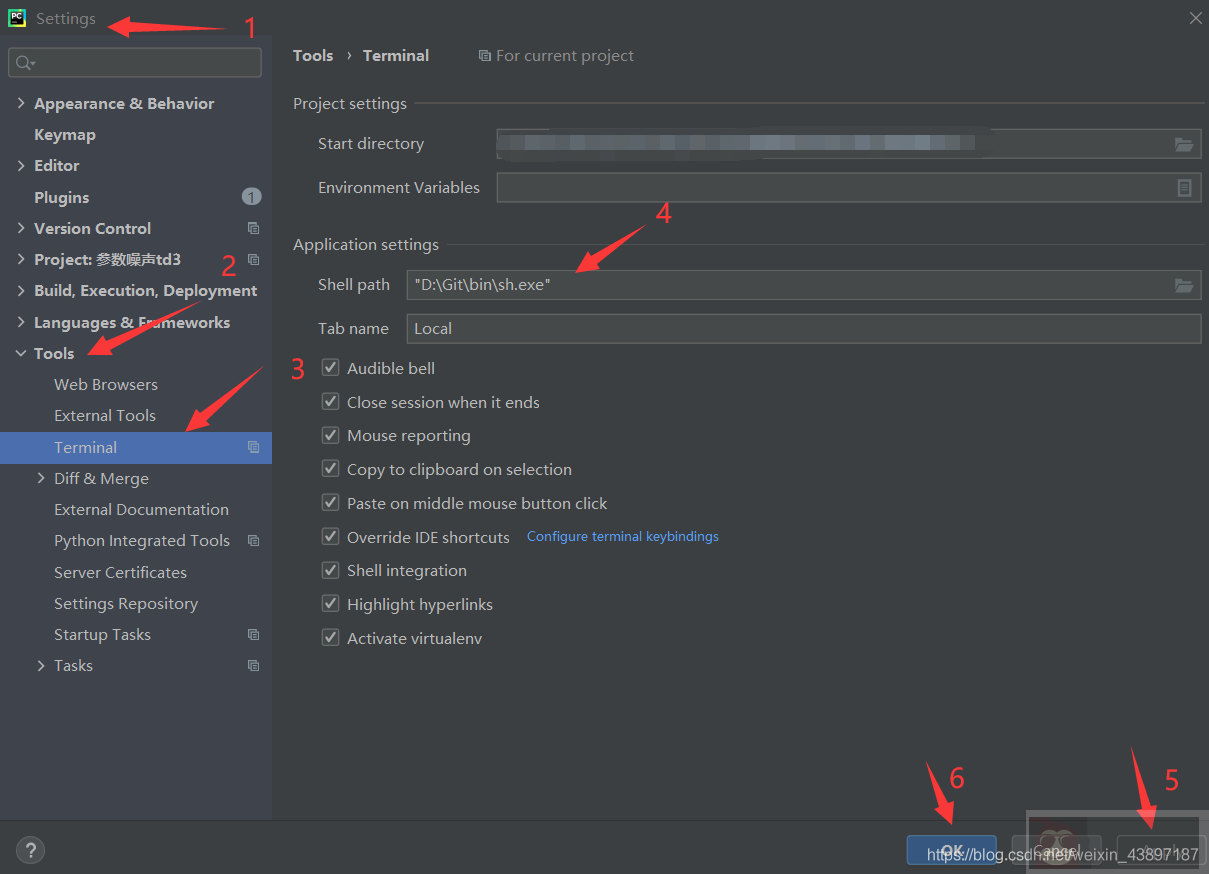This screenshot has width=1209, height=874.
Task: Open the Start directory folder browser icon
Action: 1185,143
